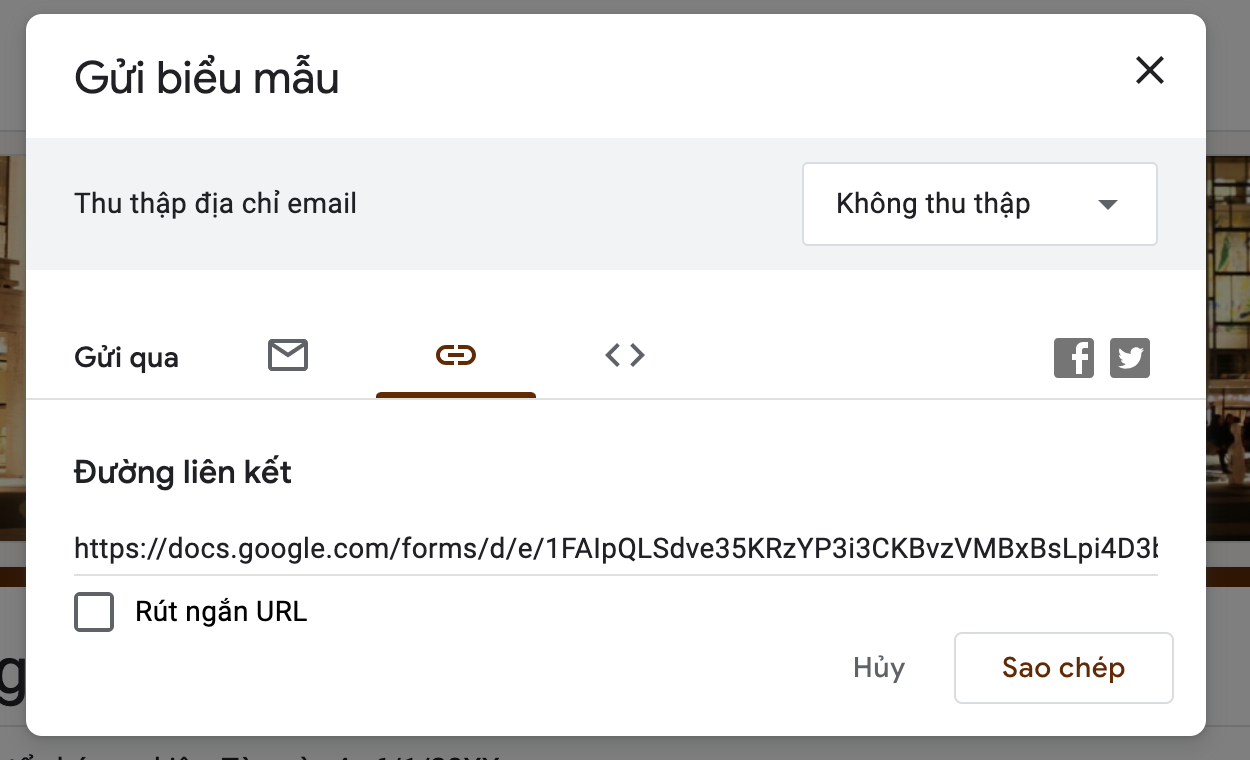1250x760 pixels.
Task: Click the Đường liên kết heading
Action: point(183,472)
